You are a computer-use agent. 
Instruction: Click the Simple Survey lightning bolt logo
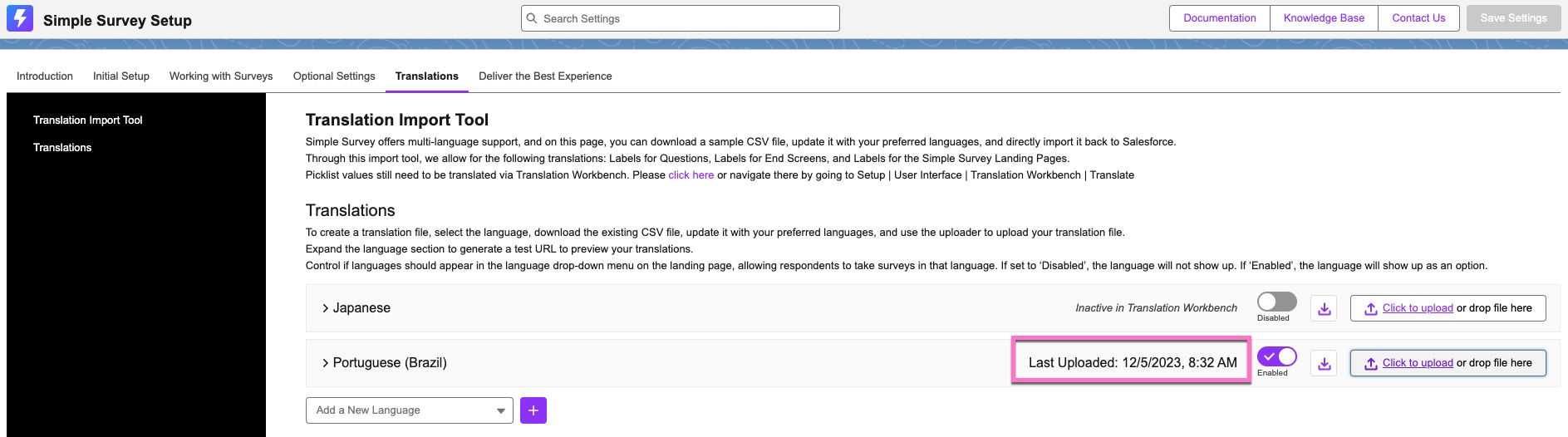point(20,18)
